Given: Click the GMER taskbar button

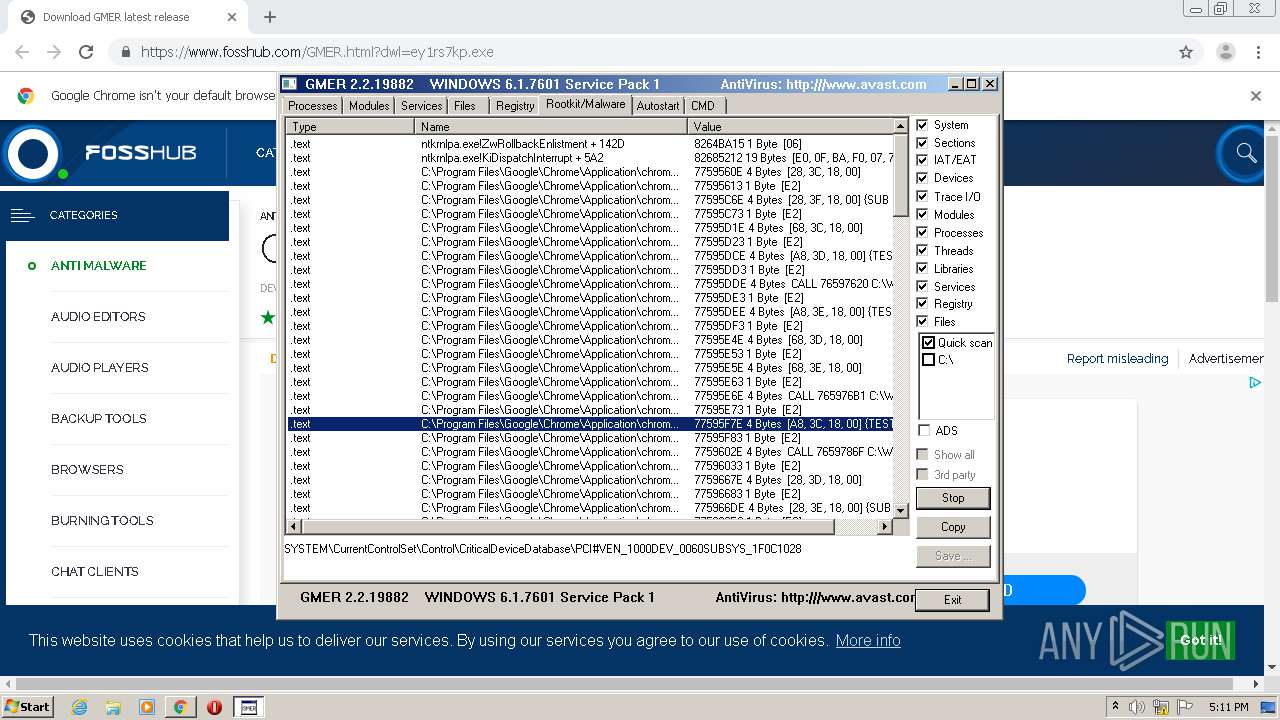Looking at the screenshot, I should 248,707.
